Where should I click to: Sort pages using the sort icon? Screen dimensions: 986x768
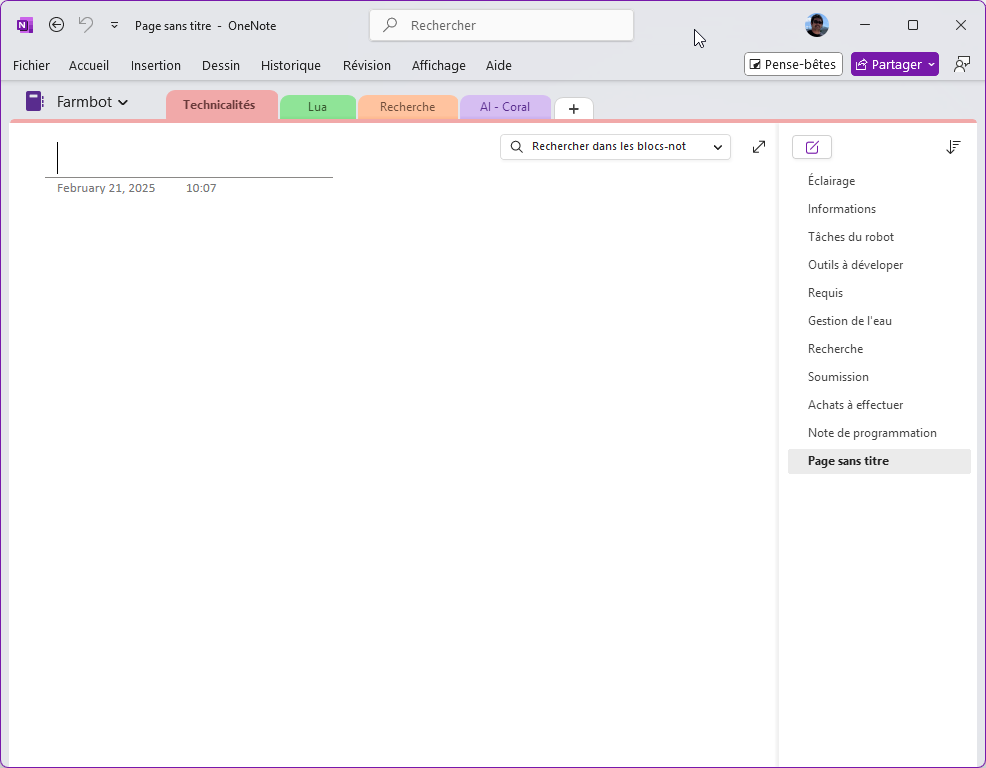(953, 147)
